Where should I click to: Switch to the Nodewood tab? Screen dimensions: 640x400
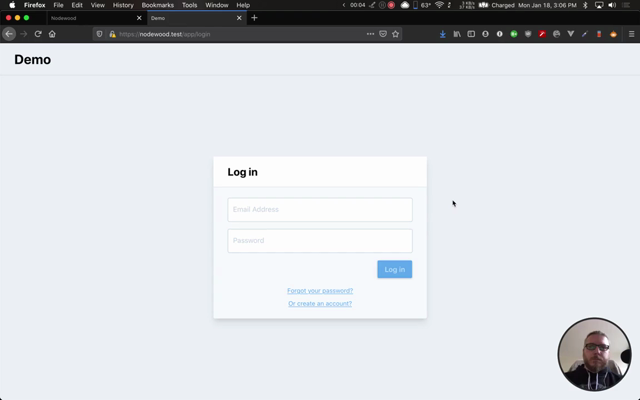[92, 18]
